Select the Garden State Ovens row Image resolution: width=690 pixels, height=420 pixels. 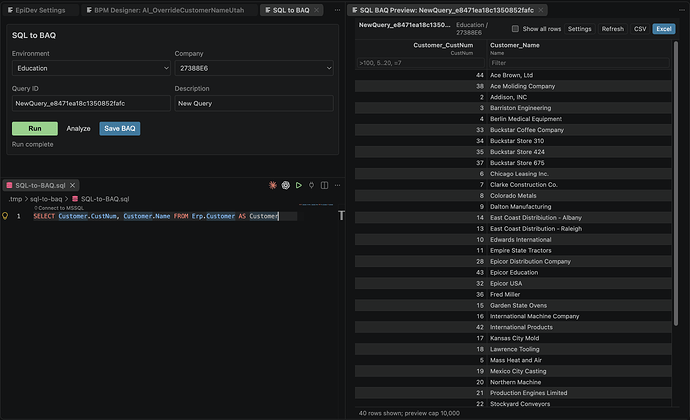click(513, 306)
